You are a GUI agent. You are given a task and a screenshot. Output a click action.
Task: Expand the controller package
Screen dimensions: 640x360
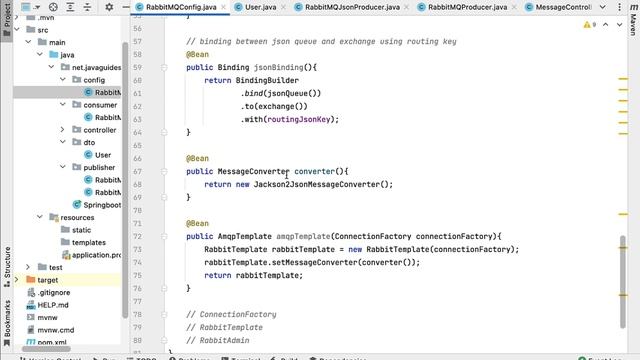63,129
